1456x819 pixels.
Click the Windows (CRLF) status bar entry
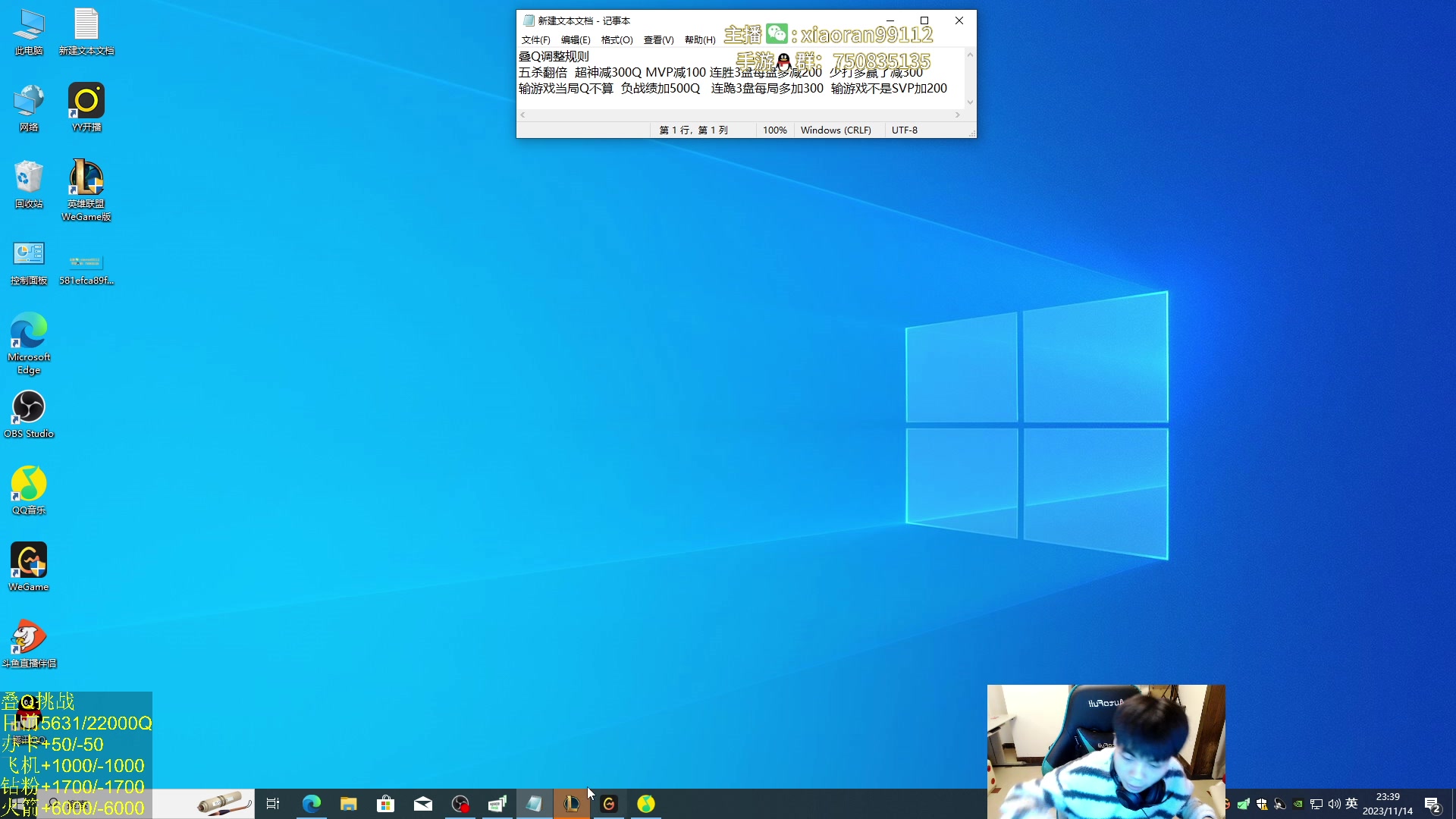[x=836, y=130]
